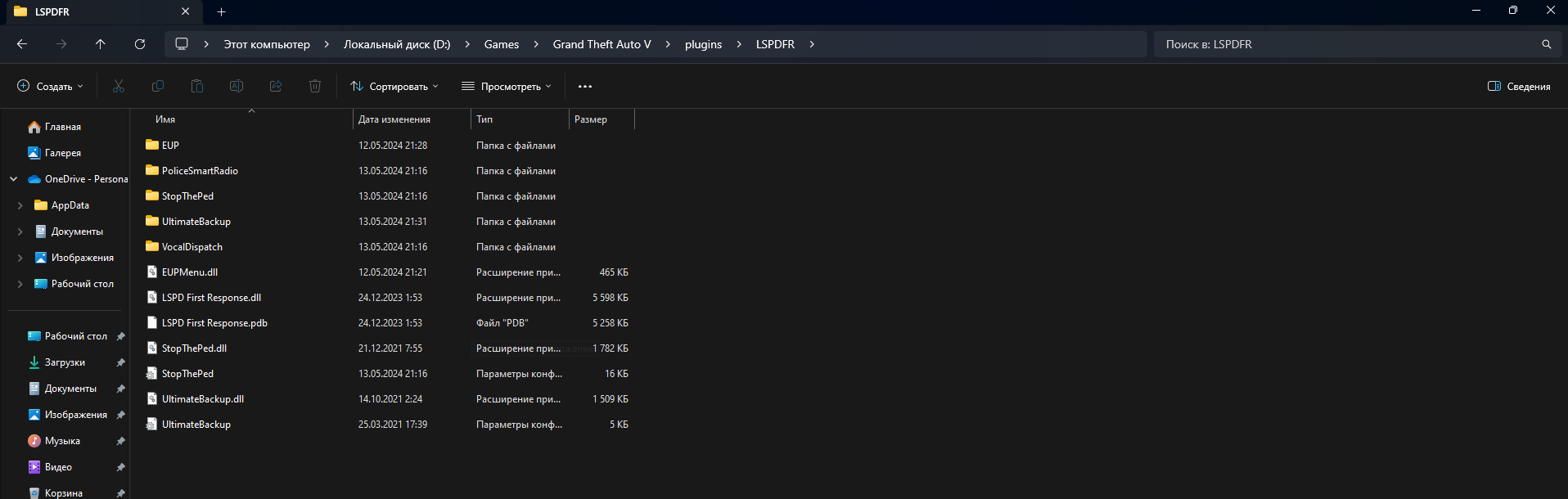This screenshot has width=1568, height=499.
Task: Click the 5 598 КБ size cell
Action: pyautogui.click(x=611, y=298)
